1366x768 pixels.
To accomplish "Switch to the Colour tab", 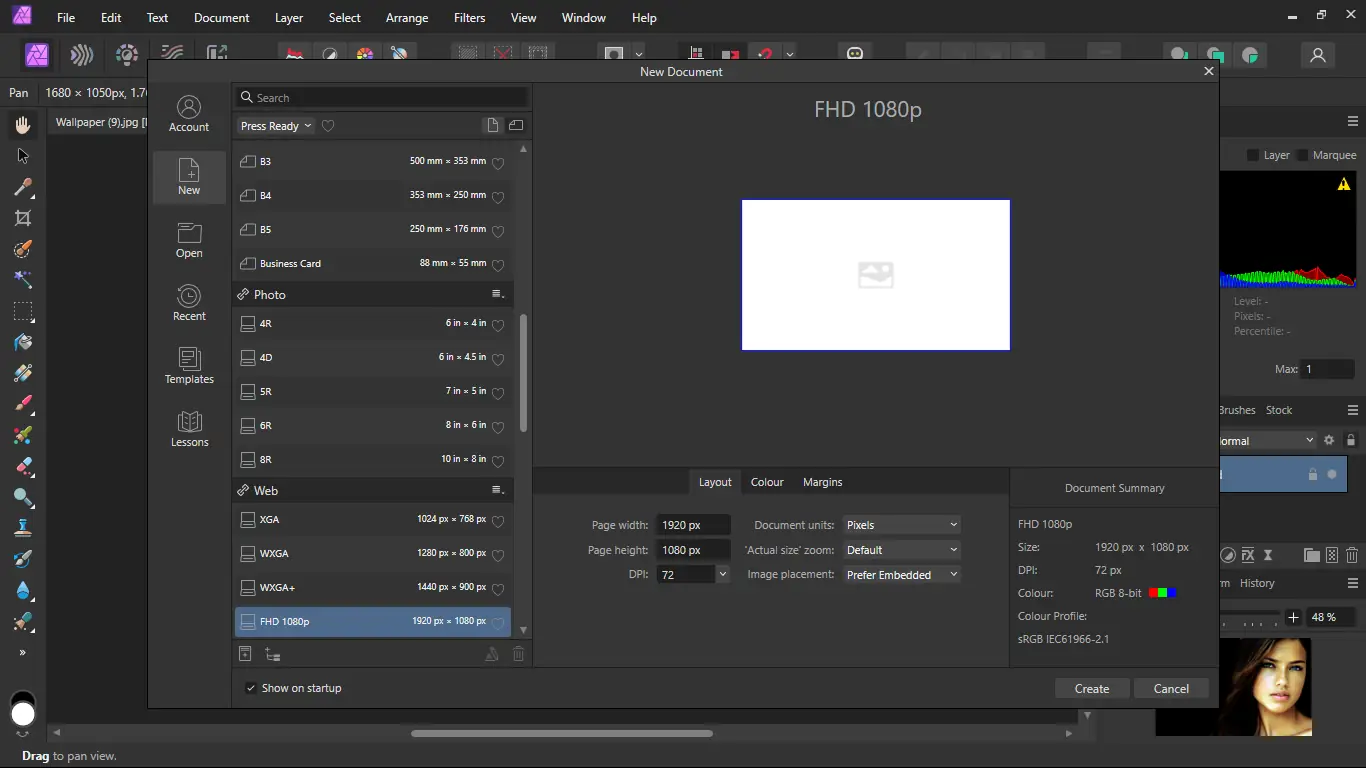I will point(767,482).
